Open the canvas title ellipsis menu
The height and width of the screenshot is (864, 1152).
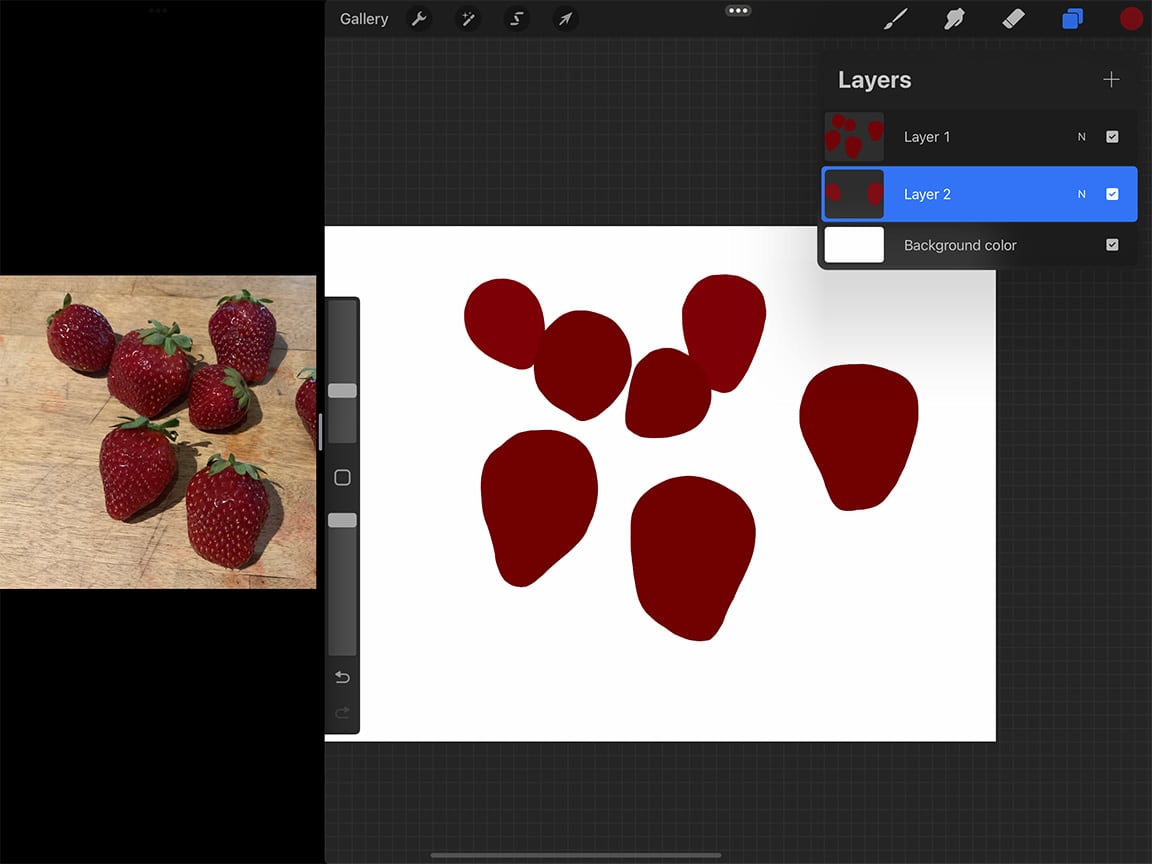click(x=738, y=11)
